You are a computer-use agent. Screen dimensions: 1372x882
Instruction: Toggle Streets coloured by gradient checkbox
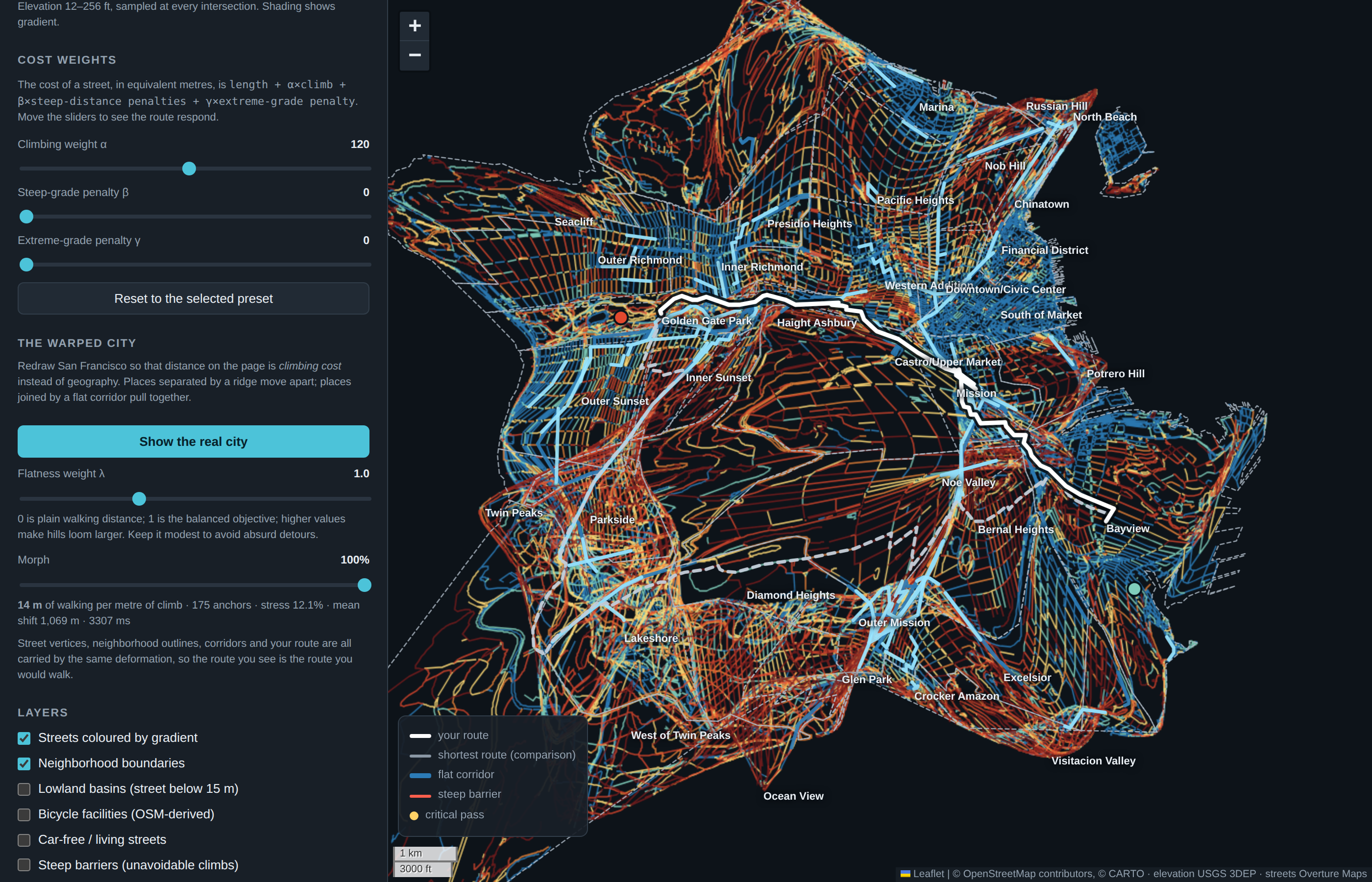click(x=24, y=738)
